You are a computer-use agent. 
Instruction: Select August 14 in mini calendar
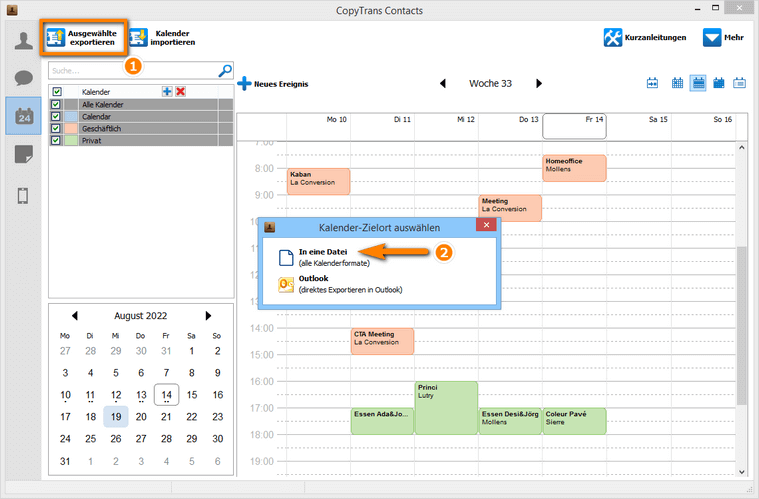[167, 394]
